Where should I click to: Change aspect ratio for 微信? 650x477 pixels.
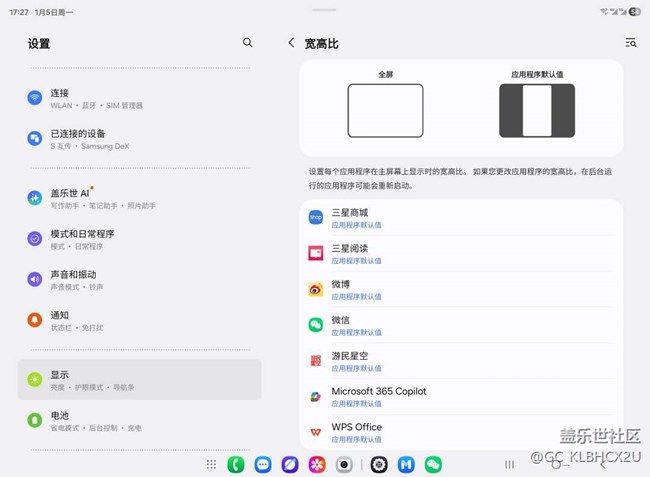coord(461,325)
